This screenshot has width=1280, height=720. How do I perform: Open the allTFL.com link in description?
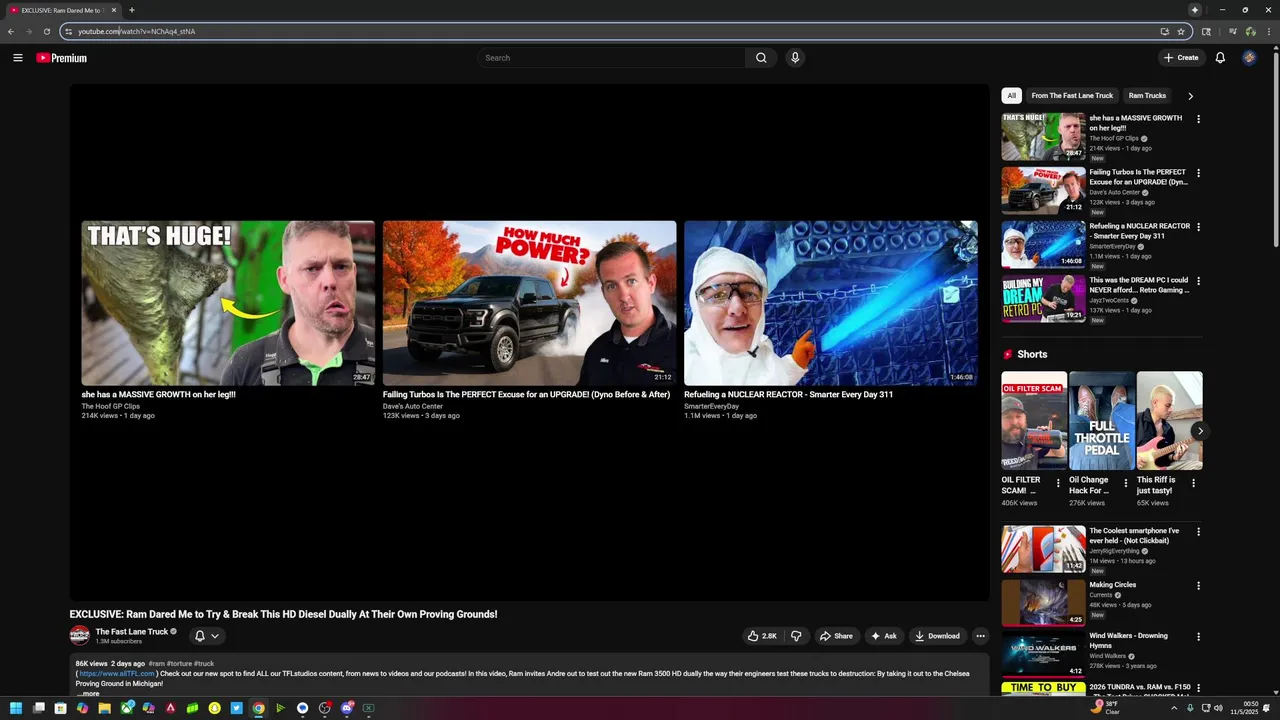point(117,674)
